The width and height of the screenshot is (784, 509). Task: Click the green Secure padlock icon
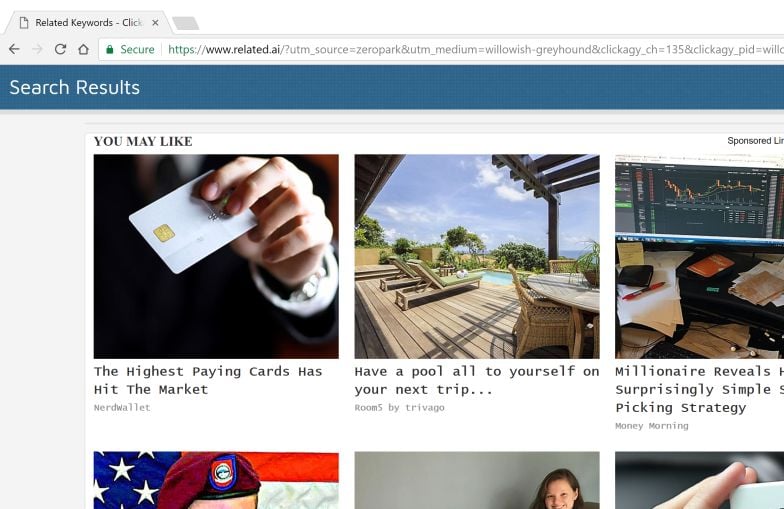pyautogui.click(x=110, y=49)
